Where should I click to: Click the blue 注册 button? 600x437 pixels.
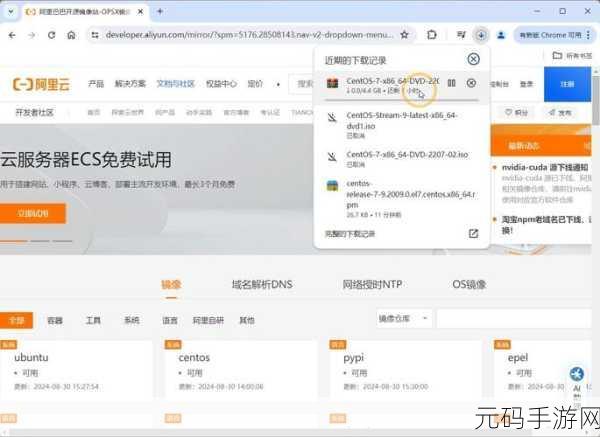tap(567, 84)
